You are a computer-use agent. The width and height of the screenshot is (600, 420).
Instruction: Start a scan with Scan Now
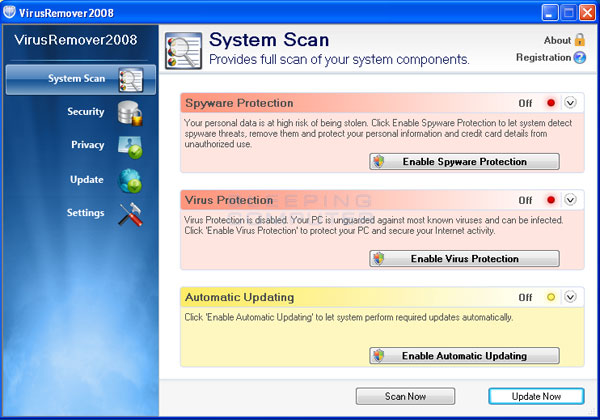(x=405, y=396)
